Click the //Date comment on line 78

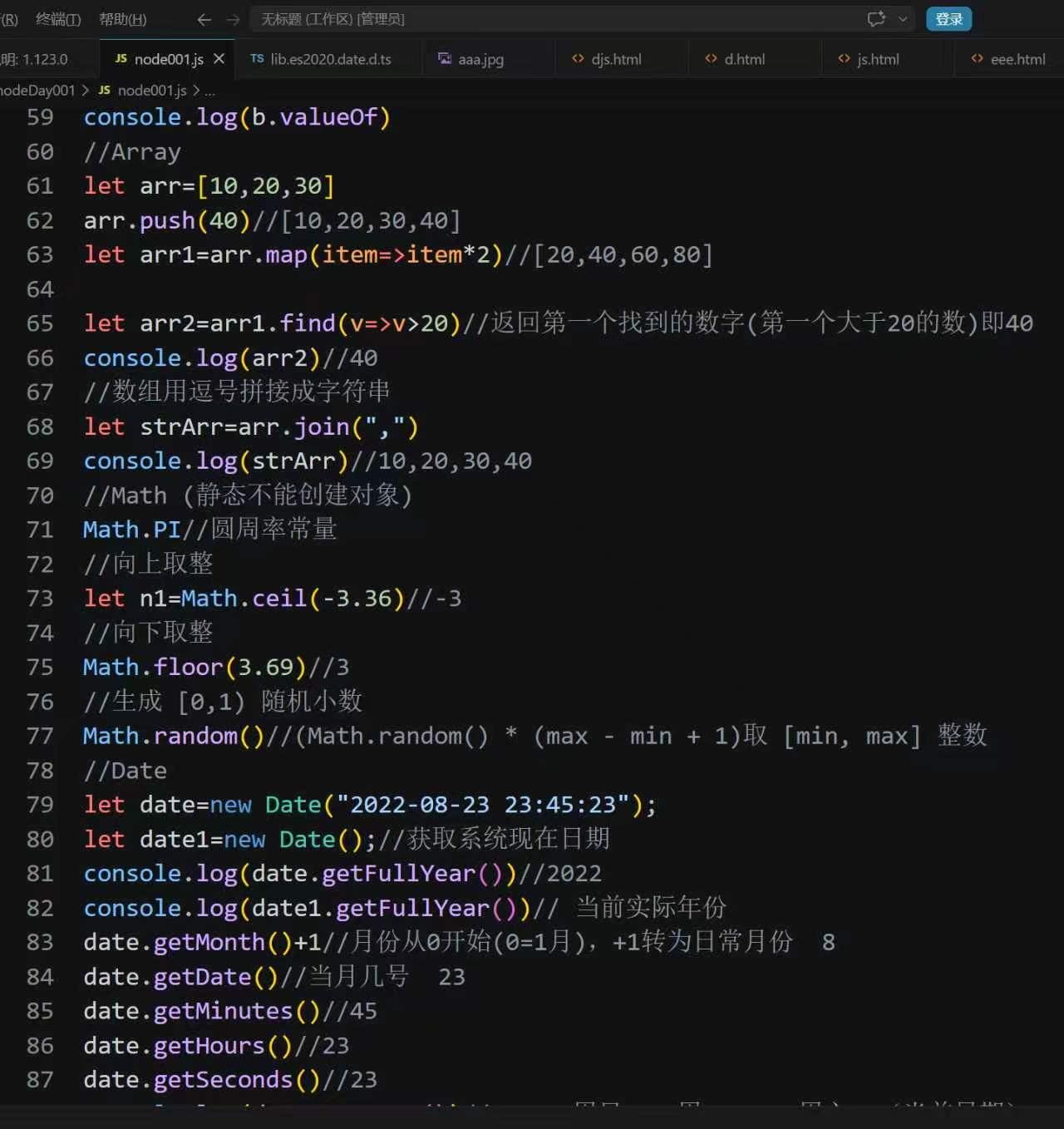click(x=125, y=772)
